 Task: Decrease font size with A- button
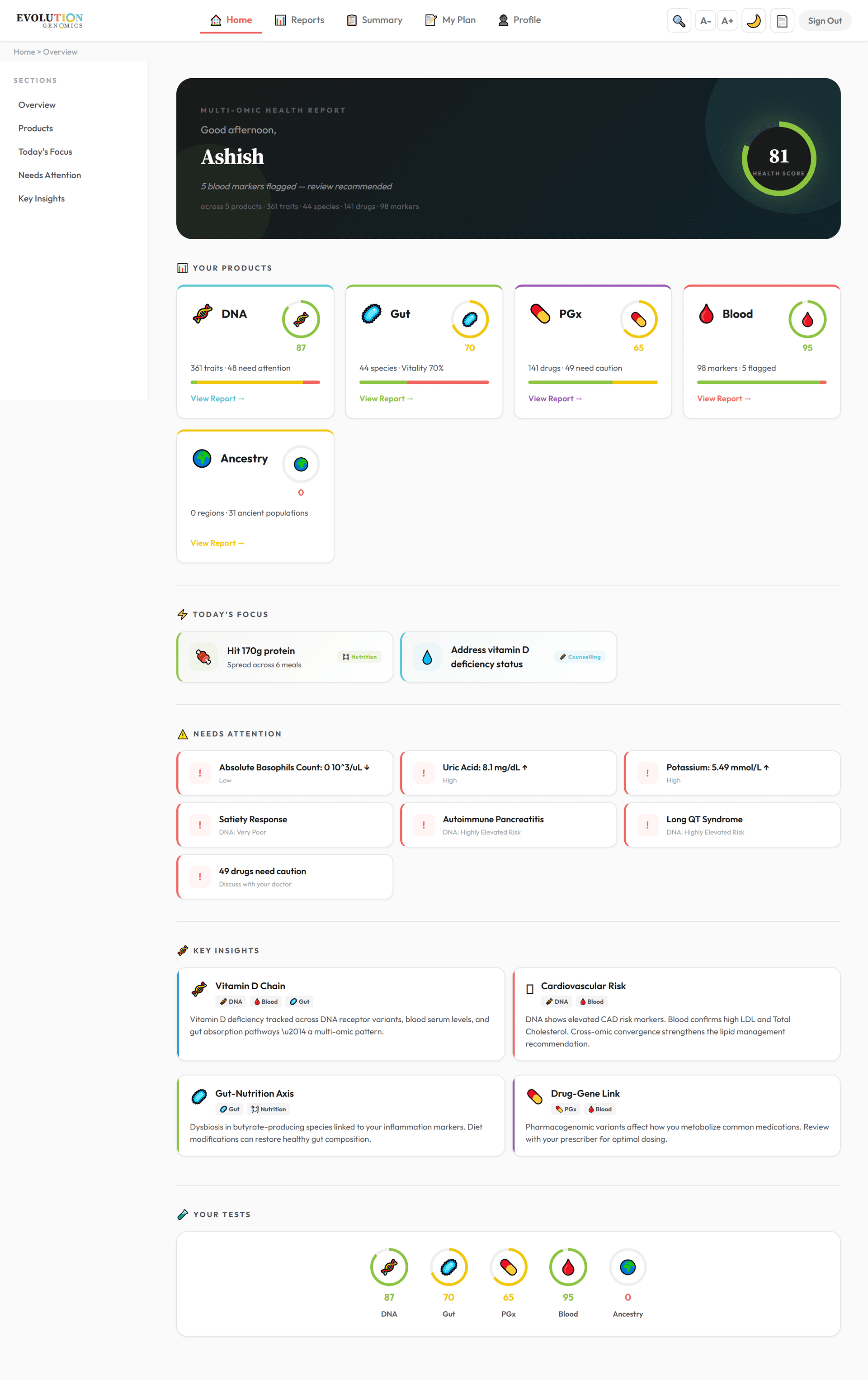705,20
